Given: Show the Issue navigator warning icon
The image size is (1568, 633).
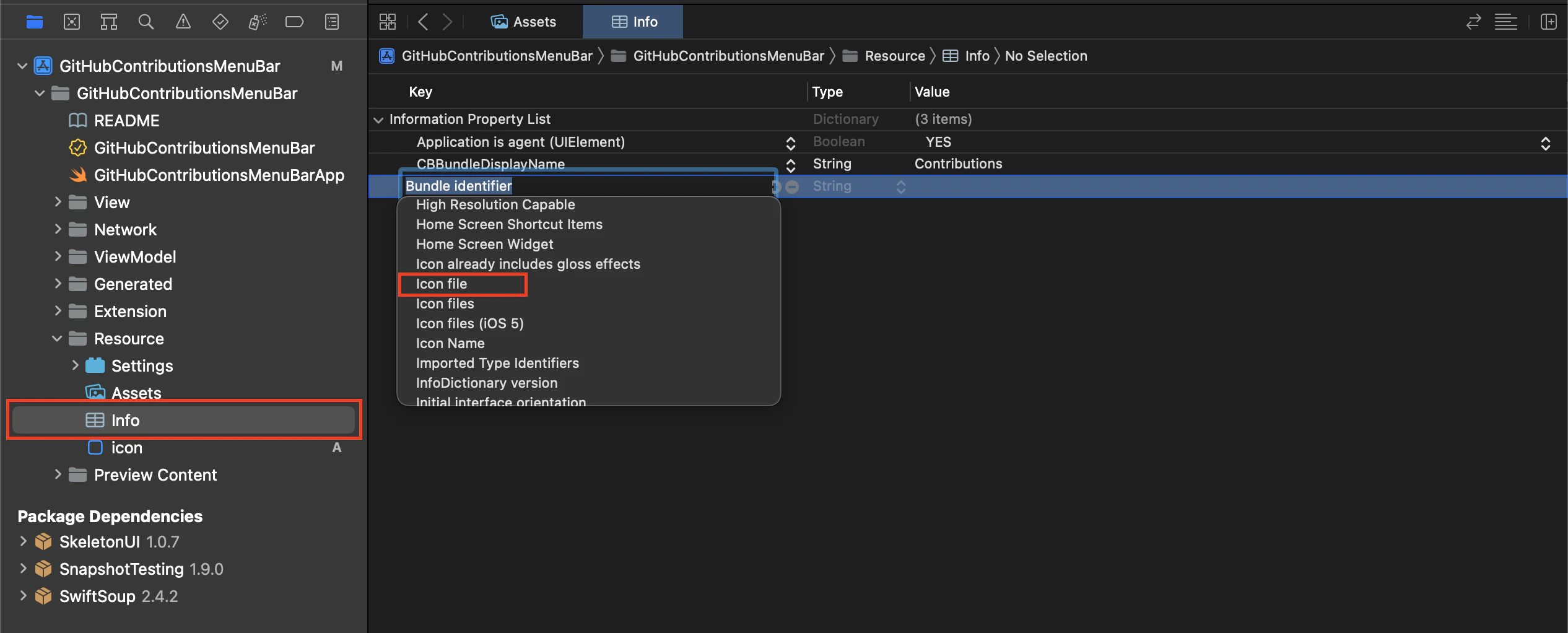Looking at the screenshot, I should coord(183,22).
